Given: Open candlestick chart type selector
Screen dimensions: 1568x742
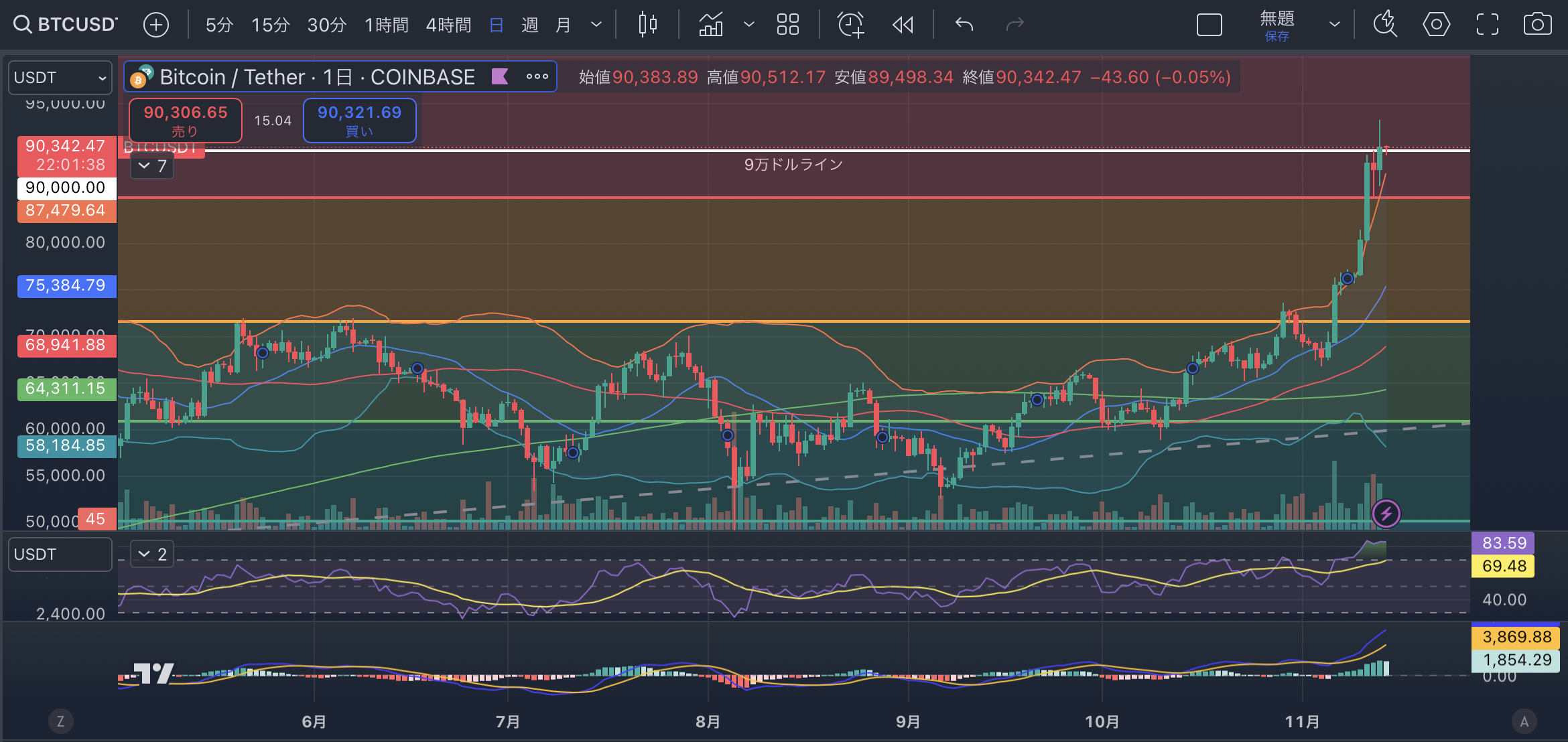Looking at the screenshot, I should point(647,25).
